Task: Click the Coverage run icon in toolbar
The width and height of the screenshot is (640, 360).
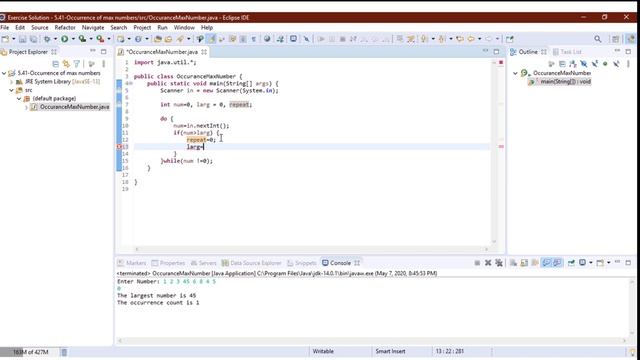Action: 82,39
